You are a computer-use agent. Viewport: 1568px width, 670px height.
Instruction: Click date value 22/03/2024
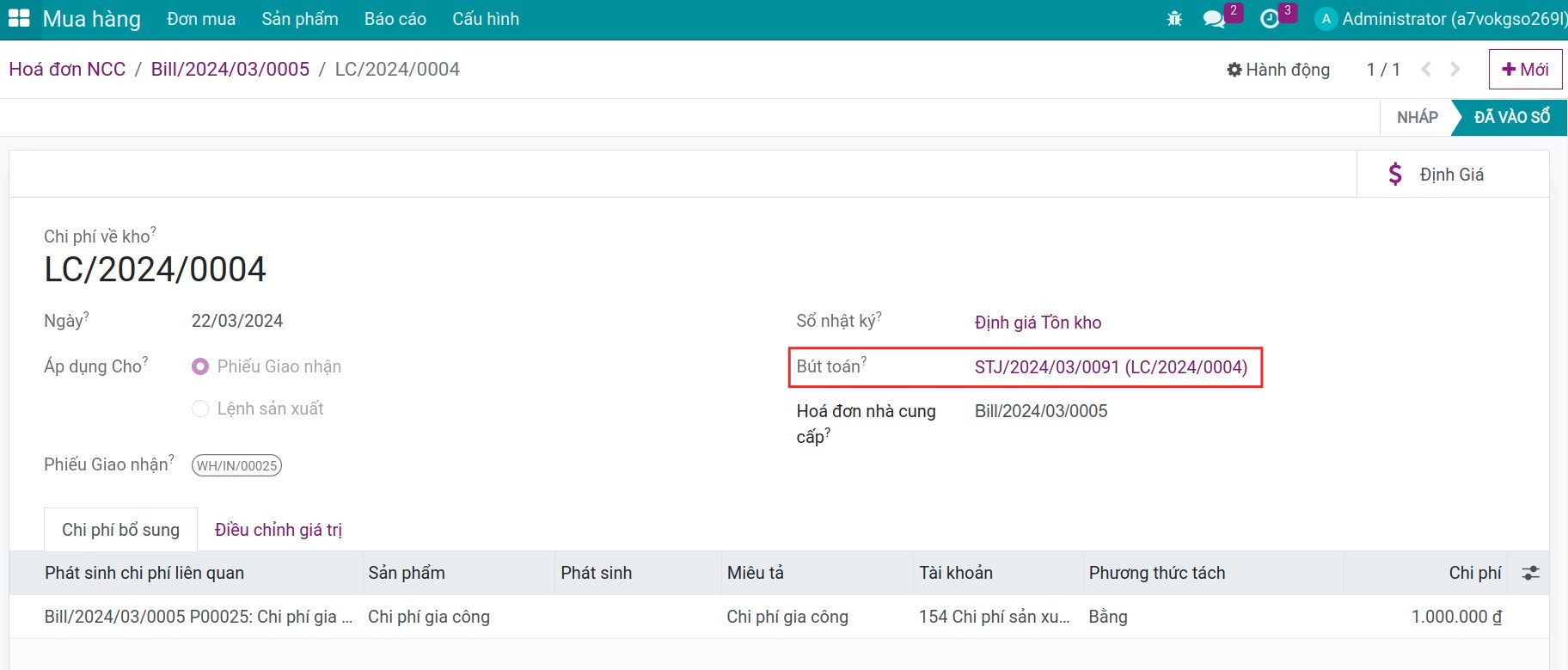coord(237,321)
